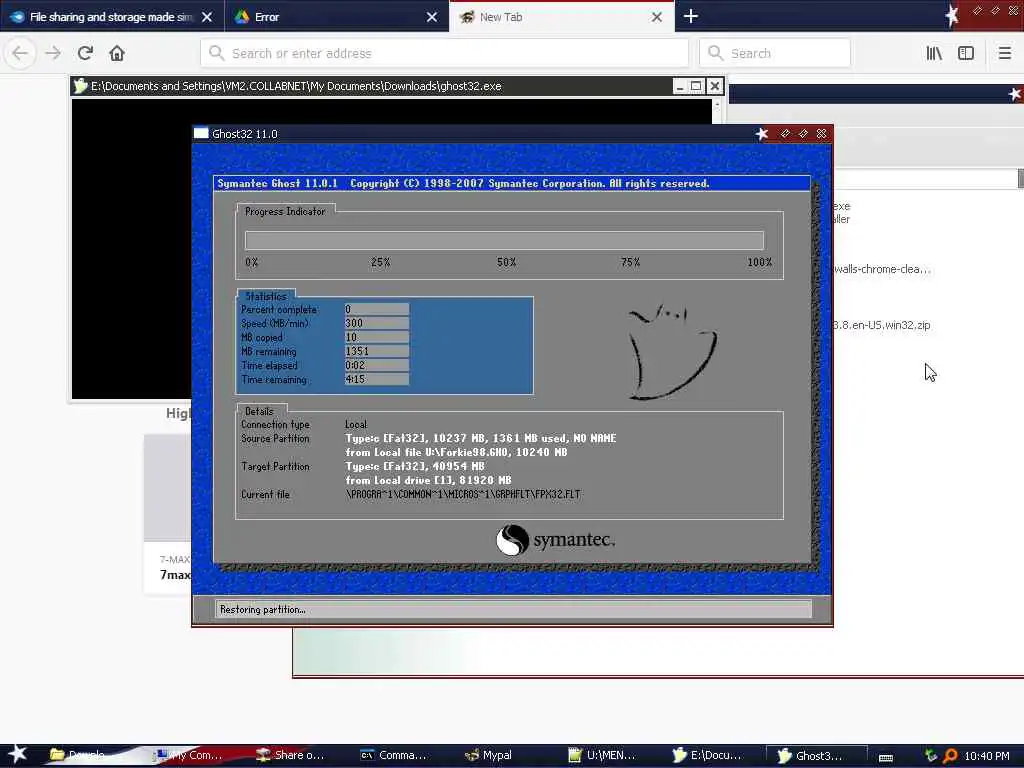Close the New Tab tab

pos(657,17)
